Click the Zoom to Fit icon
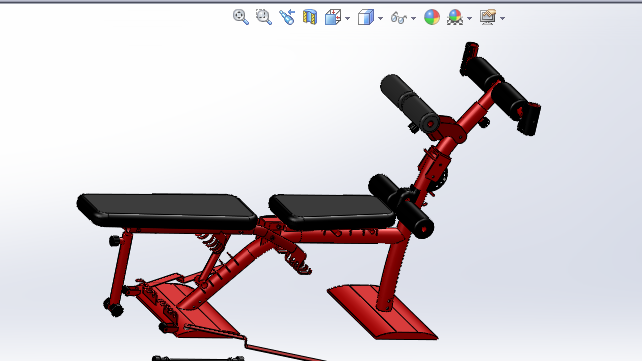 240,17
